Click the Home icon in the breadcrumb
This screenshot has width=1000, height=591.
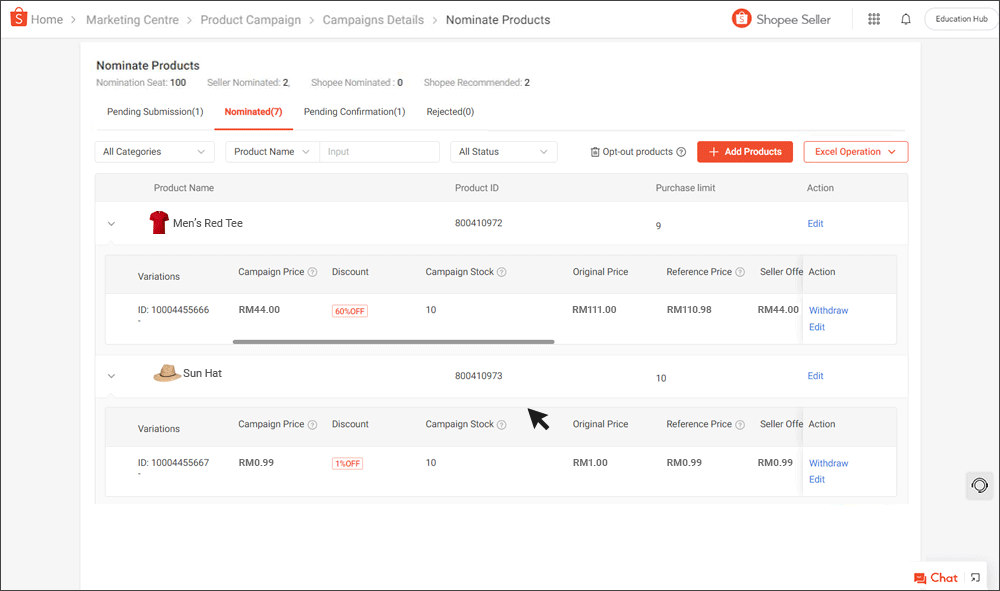tap(18, 18)
